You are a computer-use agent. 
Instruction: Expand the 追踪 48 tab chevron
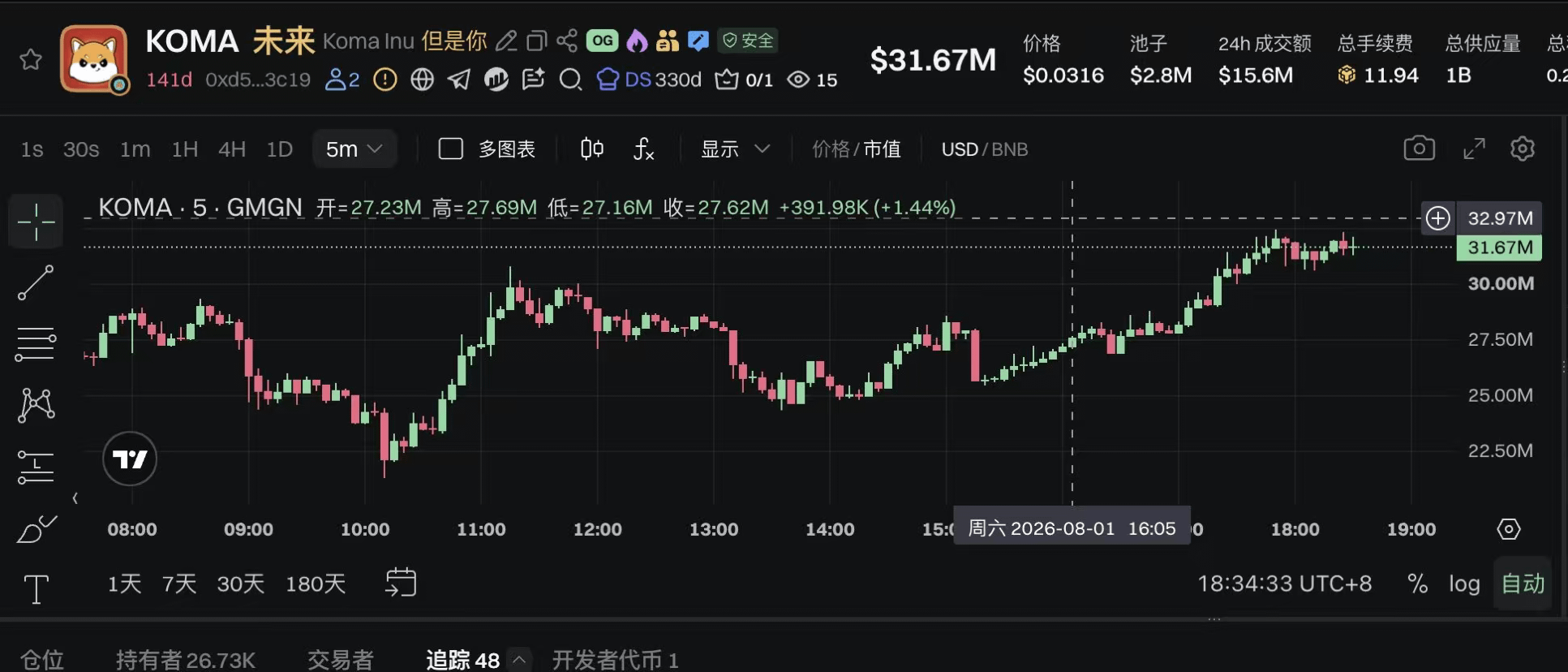pos(519,660)
